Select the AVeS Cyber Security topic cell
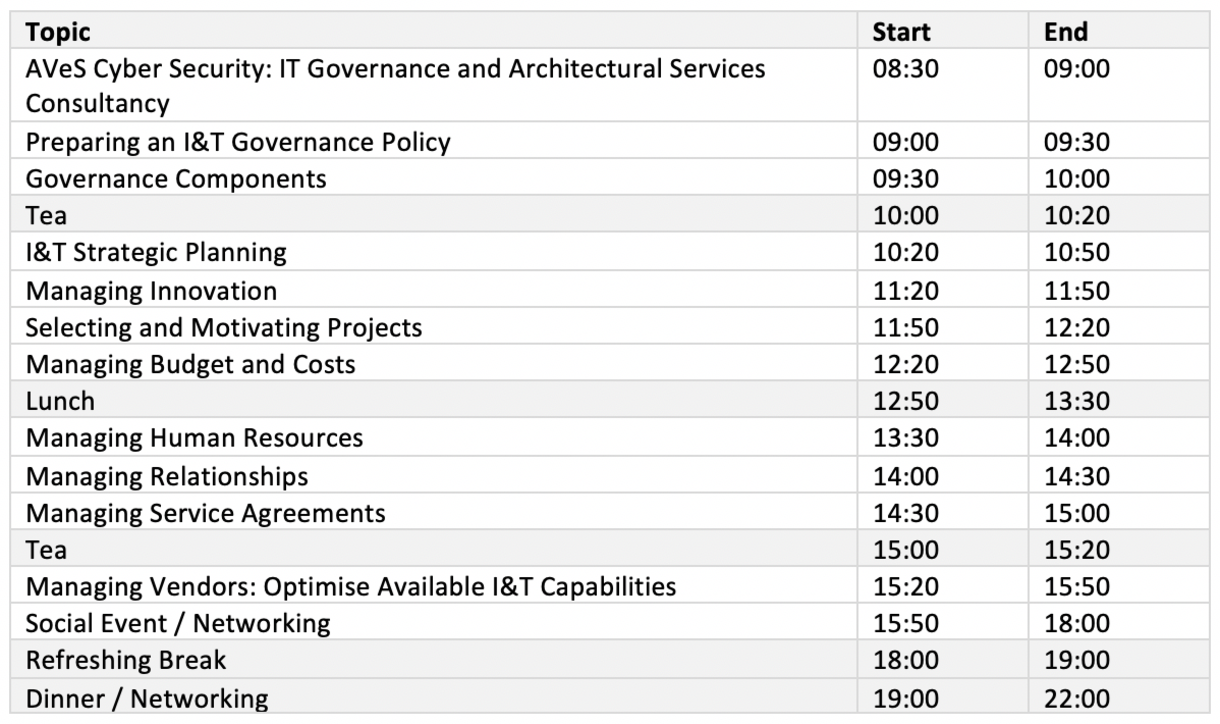 (395, 86)
